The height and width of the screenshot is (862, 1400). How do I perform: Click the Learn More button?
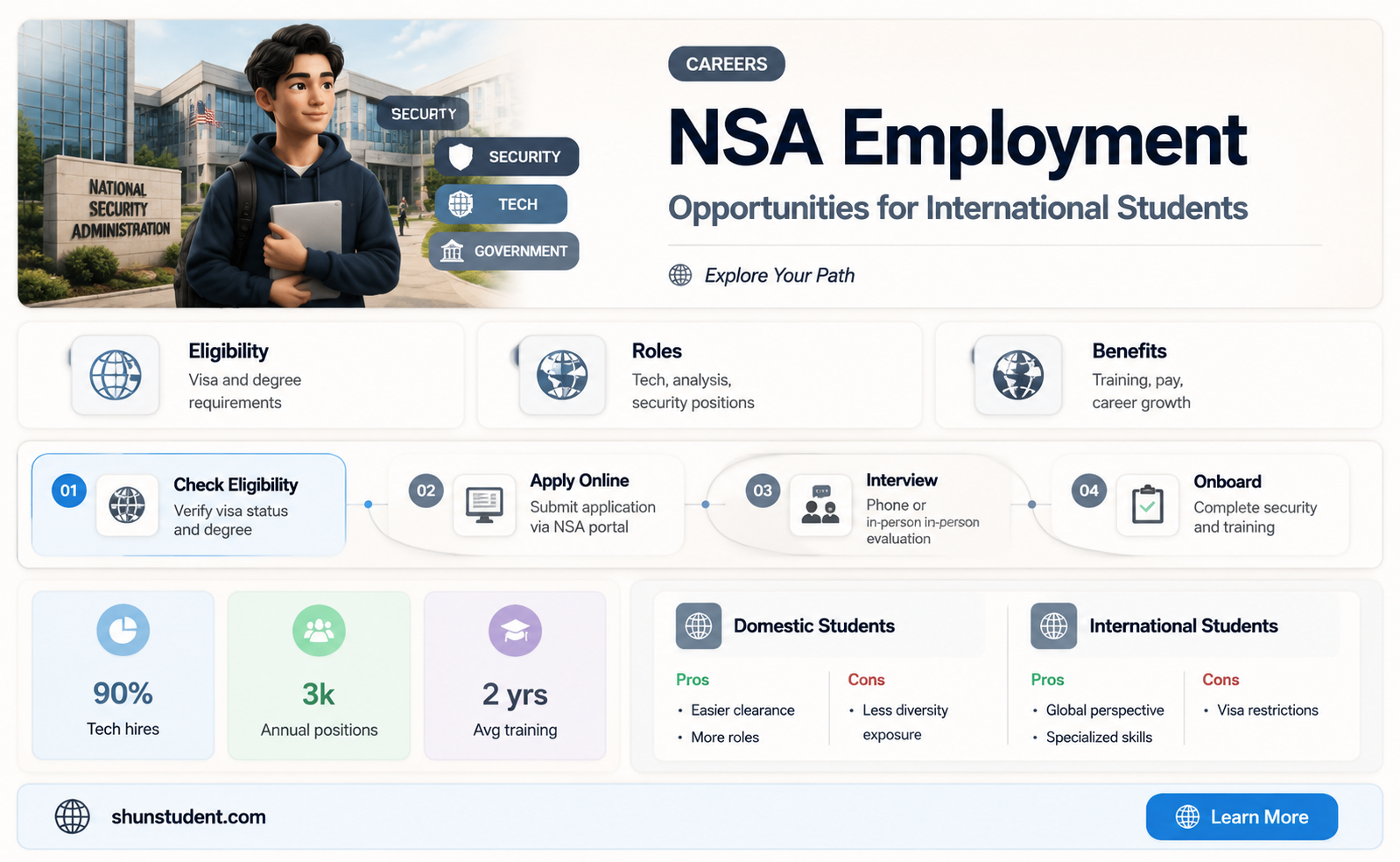[x=1242, y=816]
